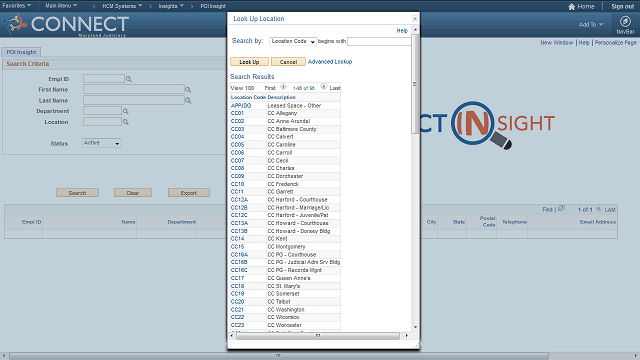This screenshot has height=360, width=640.
Task: Open the Department lookup magnifier
Action: (126, 111)
